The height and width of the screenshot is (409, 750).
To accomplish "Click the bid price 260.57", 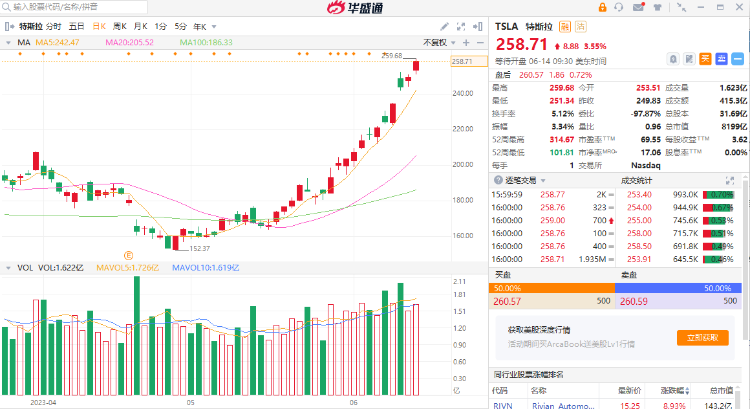I will (507, 301).
